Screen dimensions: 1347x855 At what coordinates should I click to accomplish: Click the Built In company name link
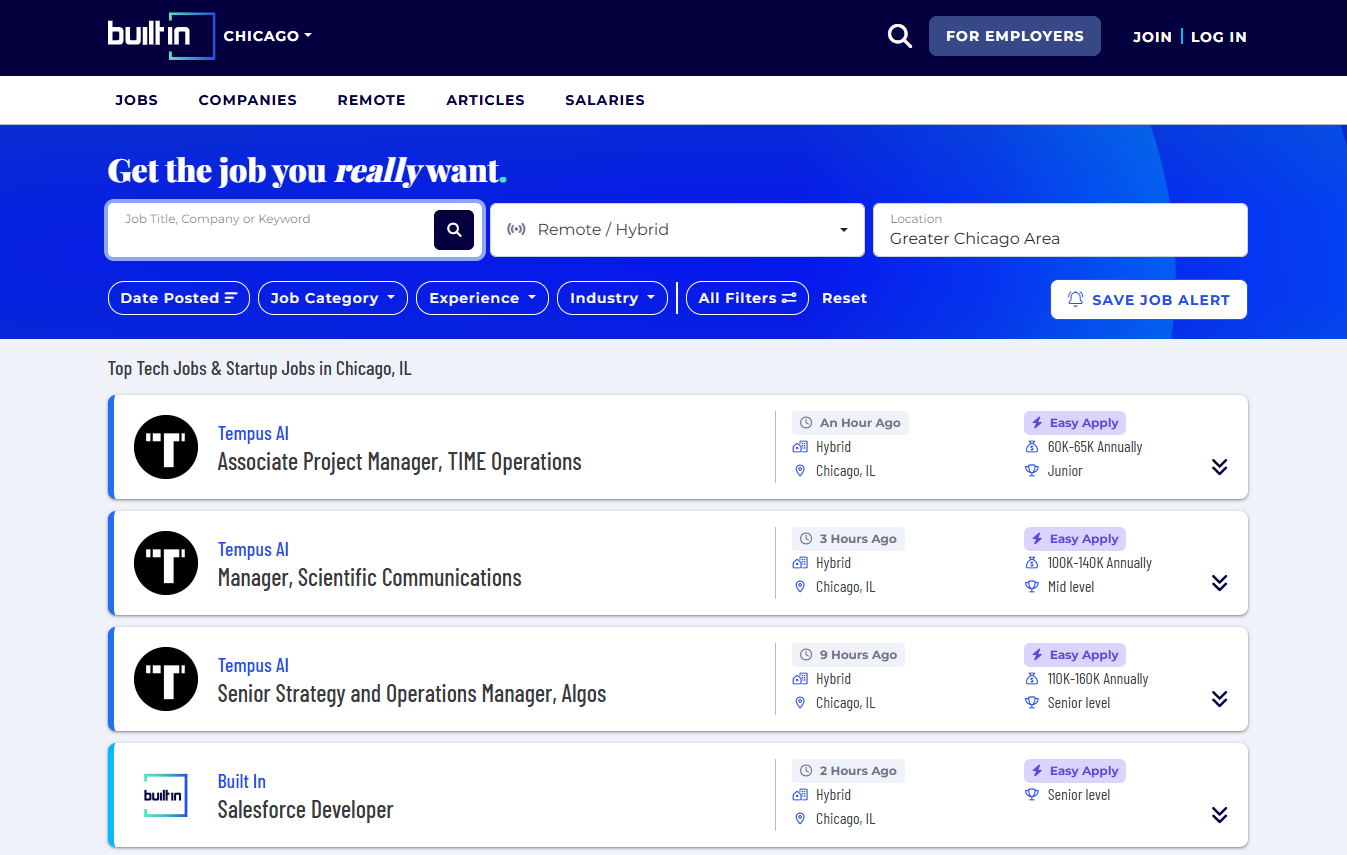[x=242, y=782]
